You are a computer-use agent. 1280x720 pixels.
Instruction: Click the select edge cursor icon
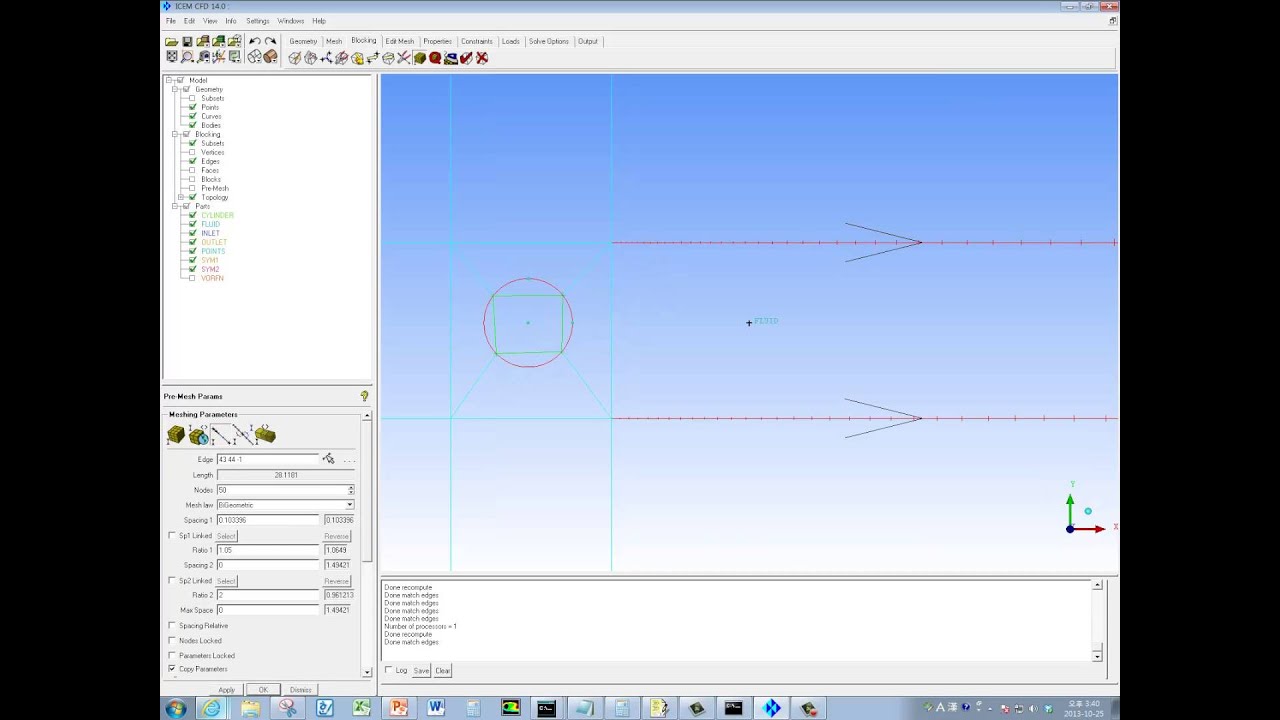(x=328, y=459)
